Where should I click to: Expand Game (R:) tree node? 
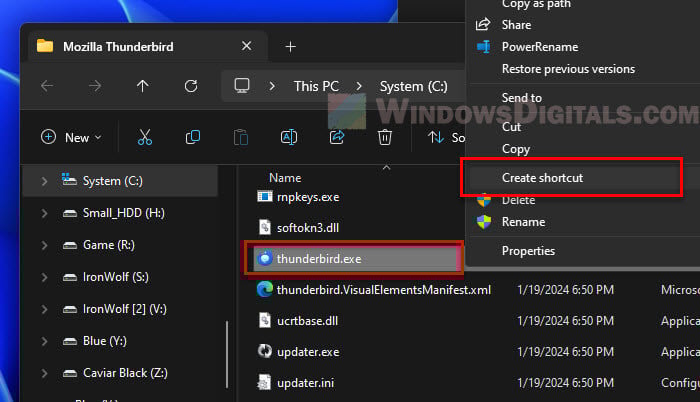coord(44,245)
